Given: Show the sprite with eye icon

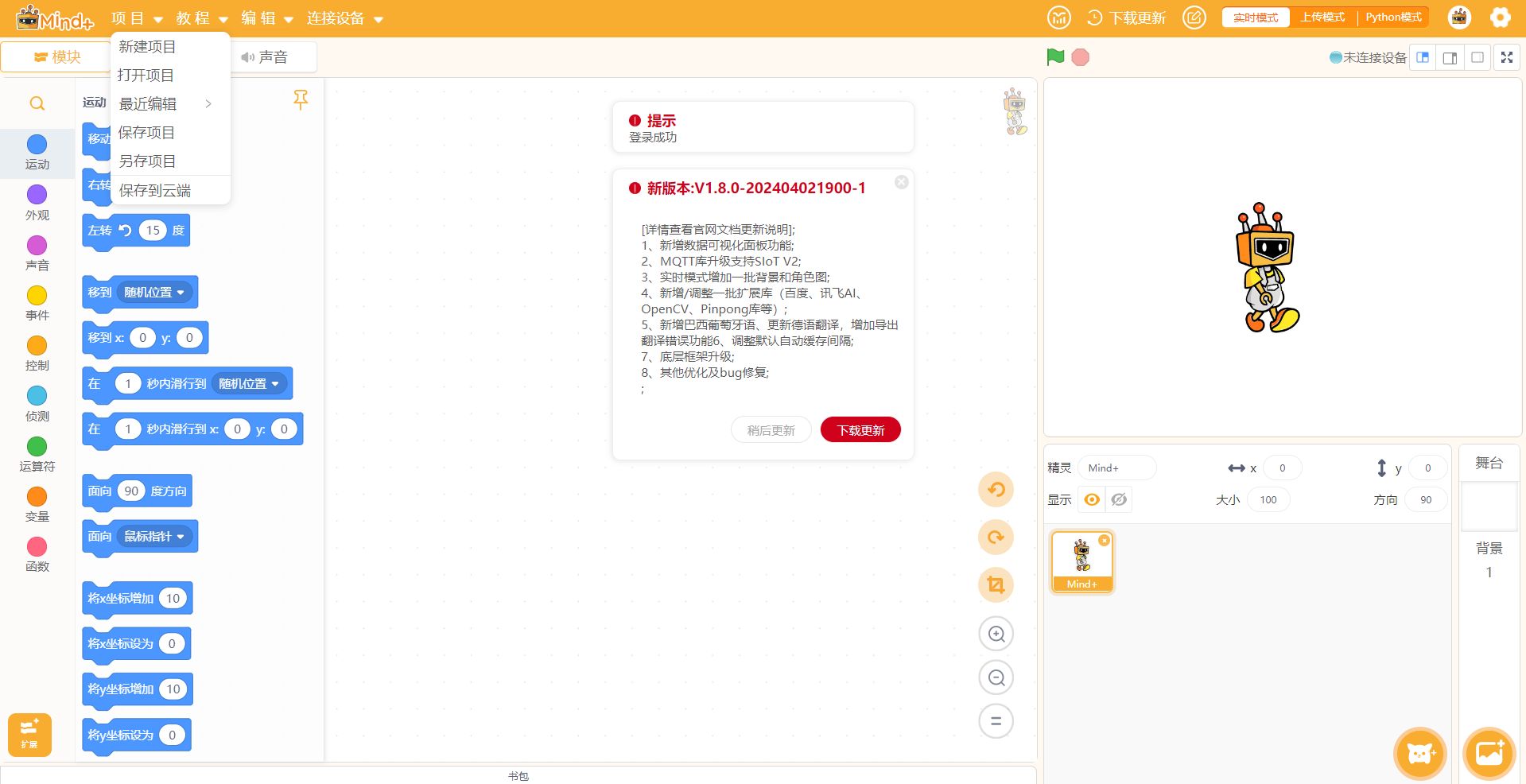Looking at the screenshot, I should point(1092,499).
